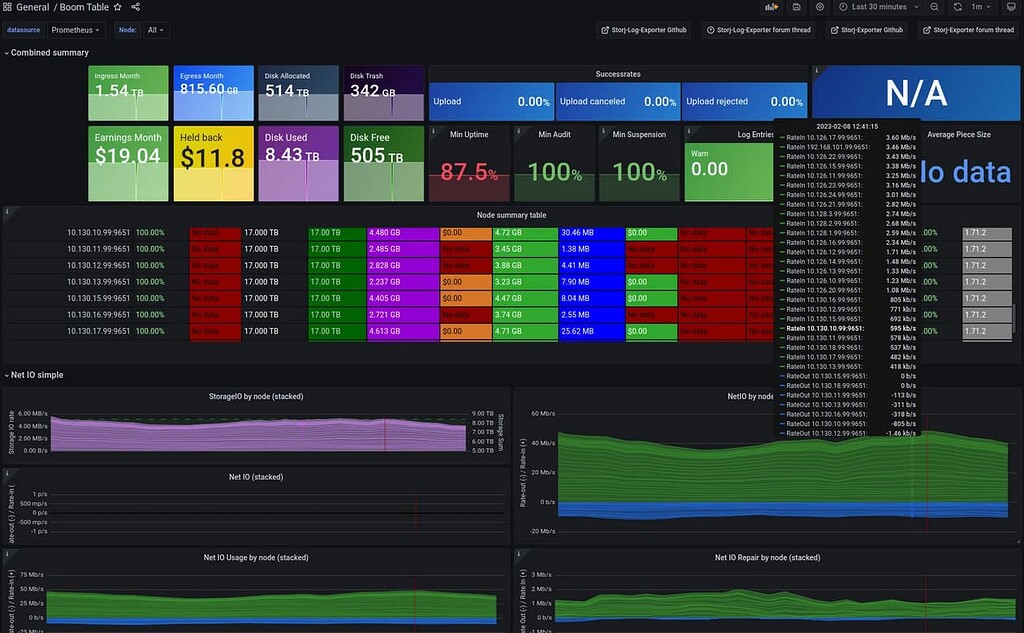Enable TV kiosk mode with the monitor icon
Image resolution: width=1024 pixels, height=633 pixels.
coord(1013,7)
